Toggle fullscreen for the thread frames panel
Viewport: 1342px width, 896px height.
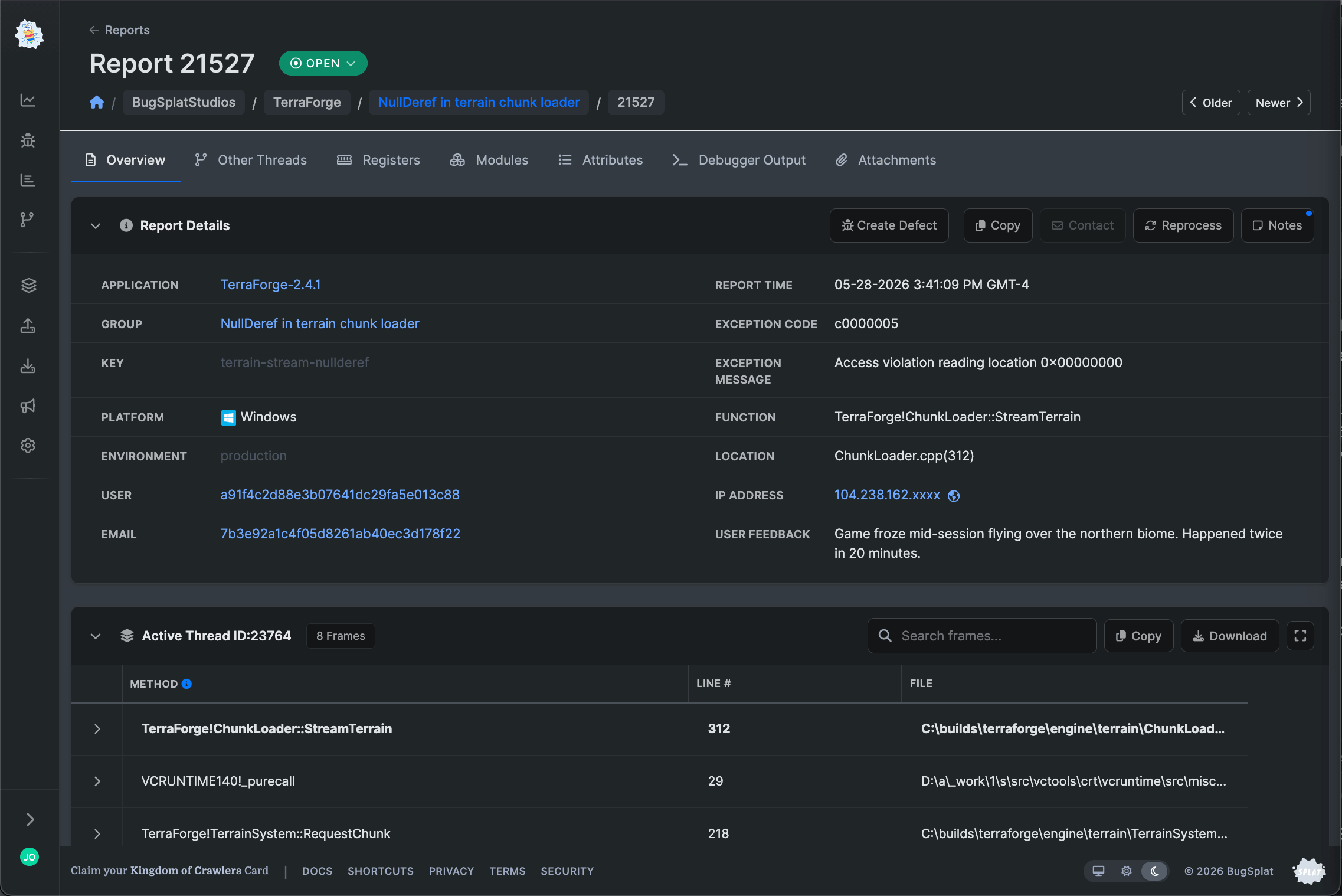pos(1300,636)
